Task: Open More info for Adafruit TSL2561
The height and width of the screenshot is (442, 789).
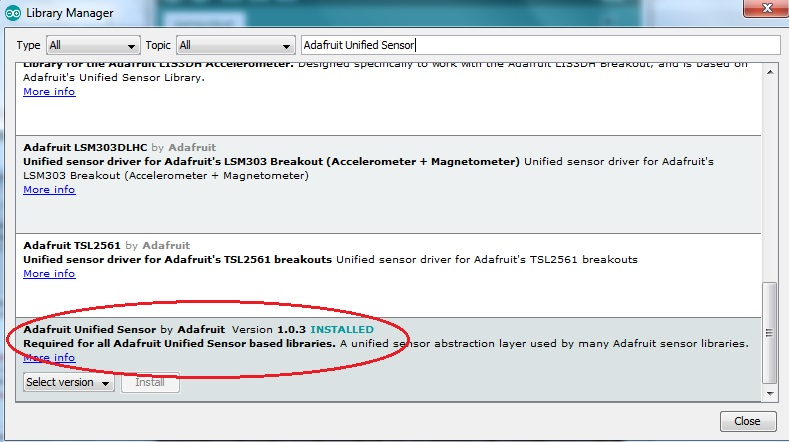Action: tap(49, 274)
